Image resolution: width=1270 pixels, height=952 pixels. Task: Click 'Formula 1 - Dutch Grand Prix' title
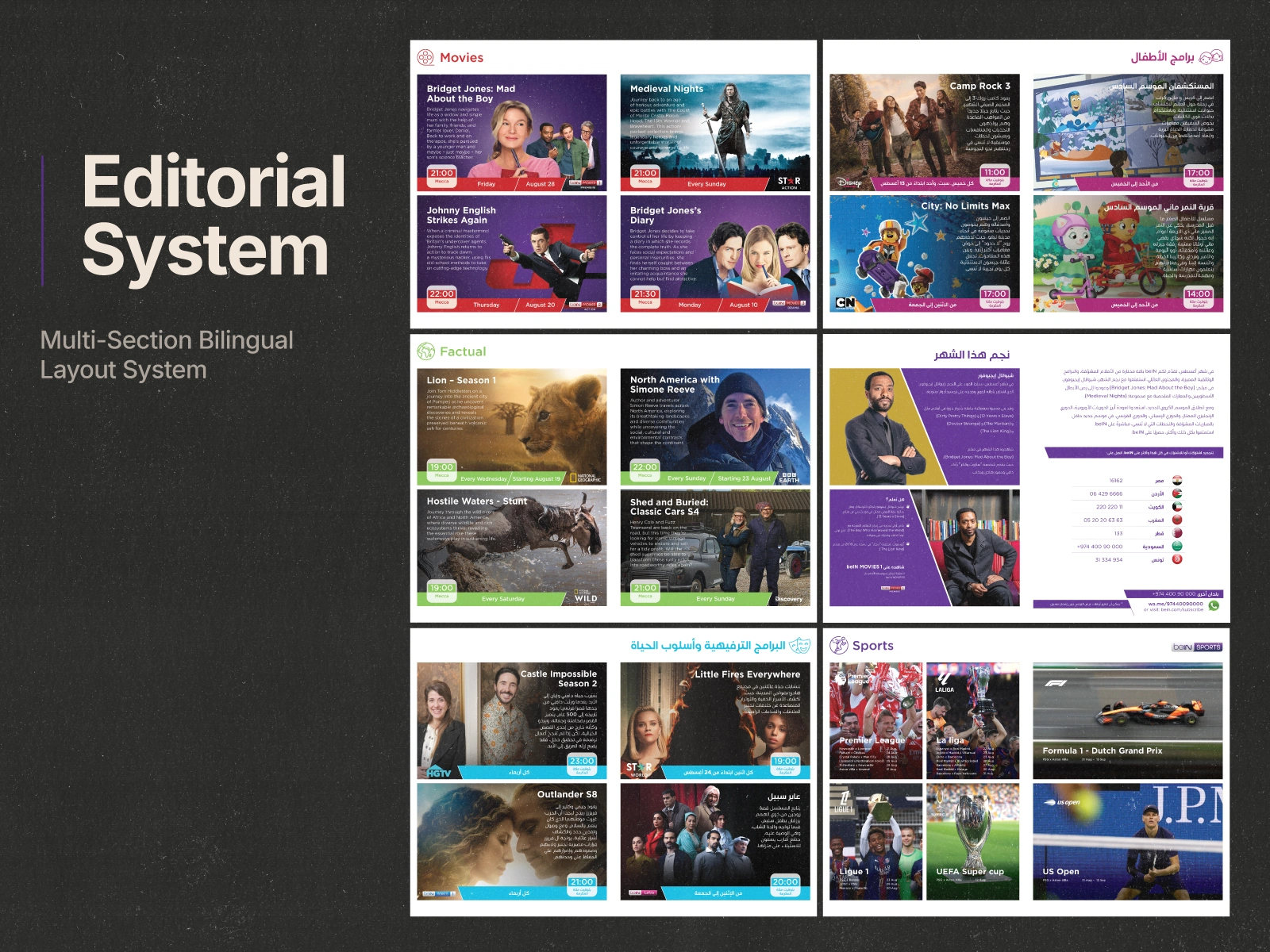tap(1103, 750)
